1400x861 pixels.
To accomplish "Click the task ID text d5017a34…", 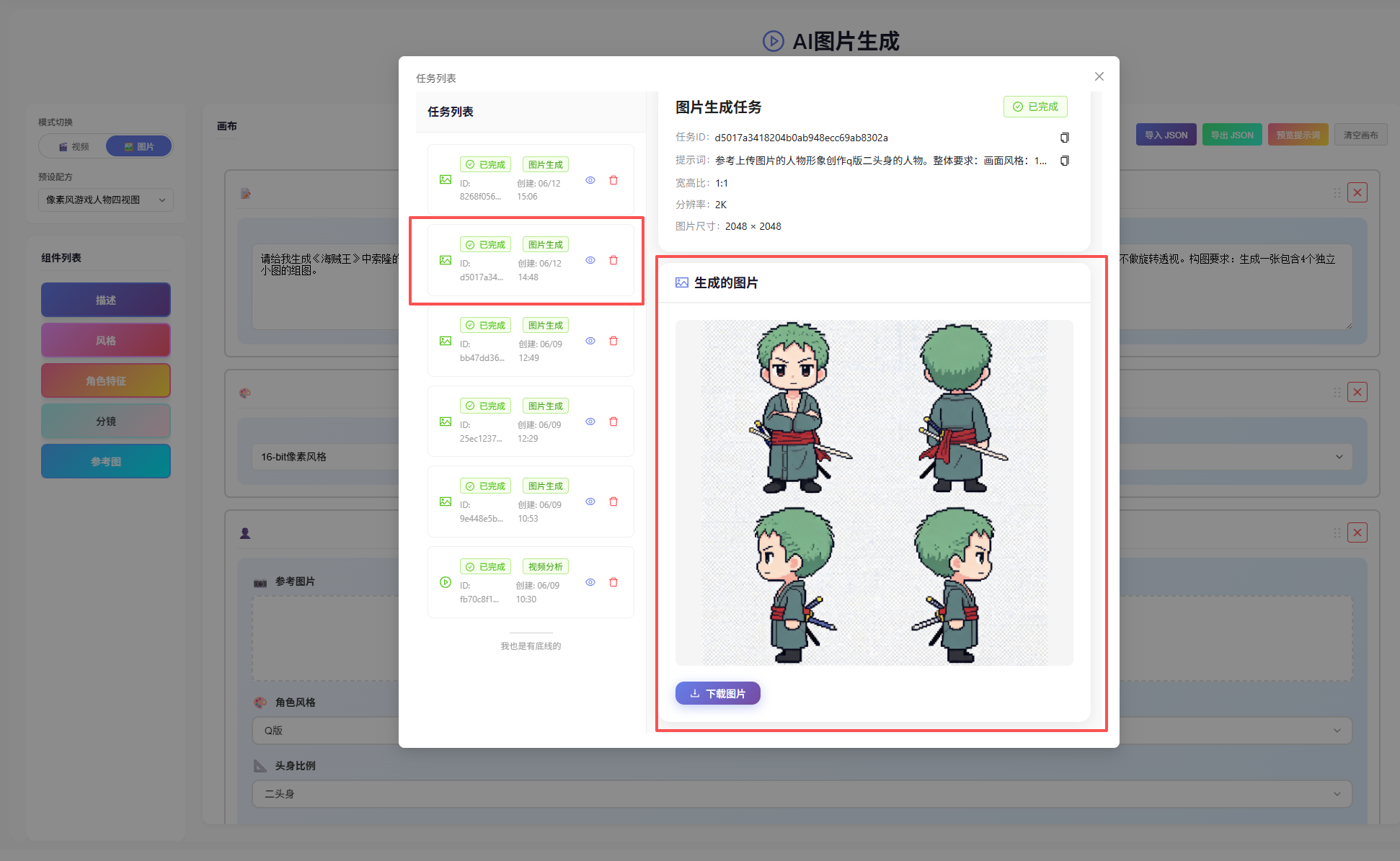I will tap(801, 138).
